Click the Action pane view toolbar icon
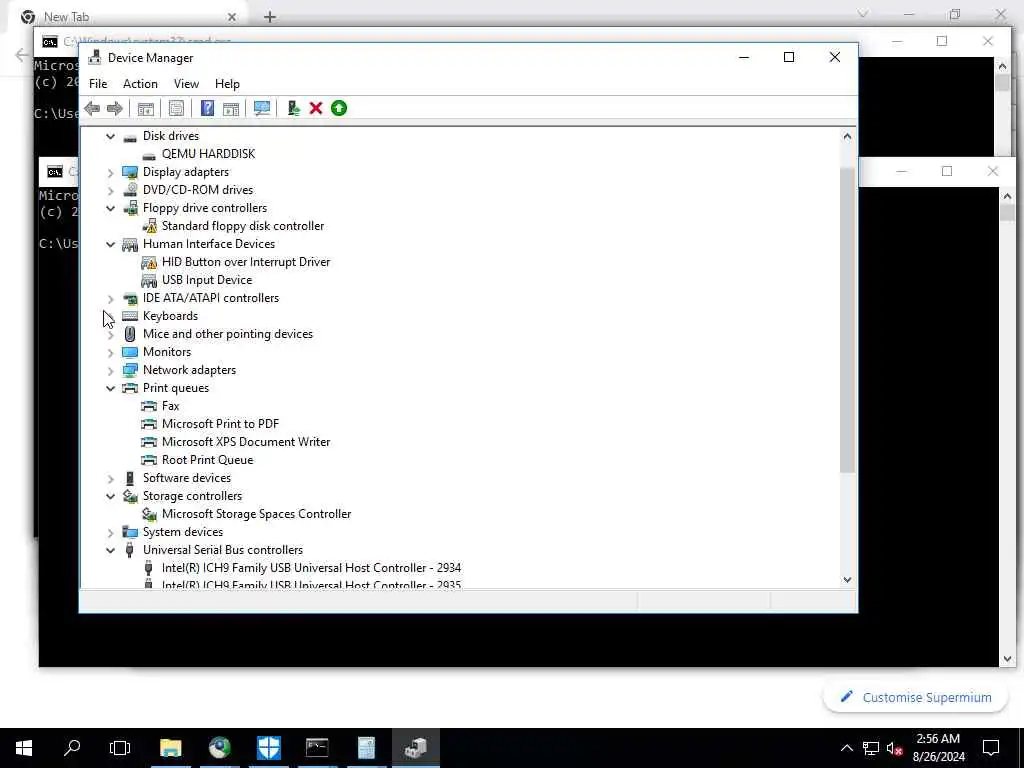 [231, 108]
